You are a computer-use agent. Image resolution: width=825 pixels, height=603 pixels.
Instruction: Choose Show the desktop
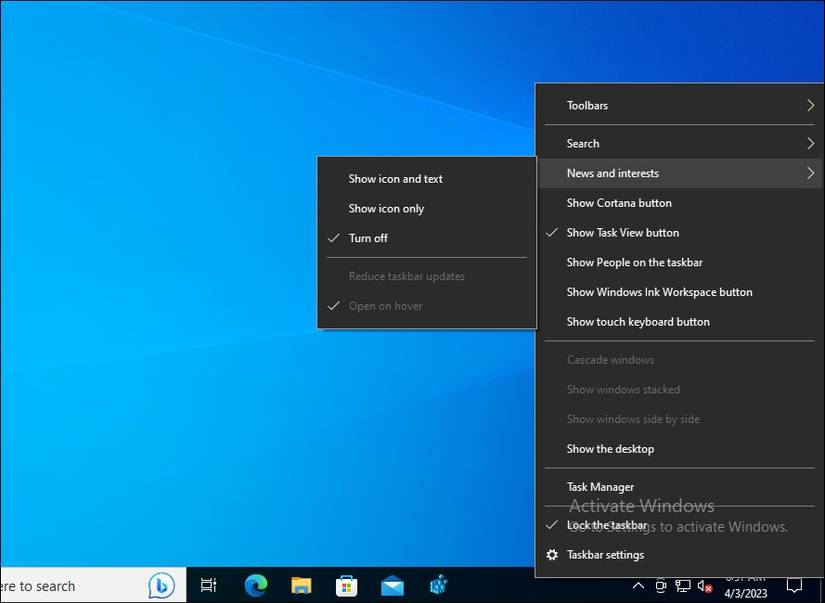[680, 449]
